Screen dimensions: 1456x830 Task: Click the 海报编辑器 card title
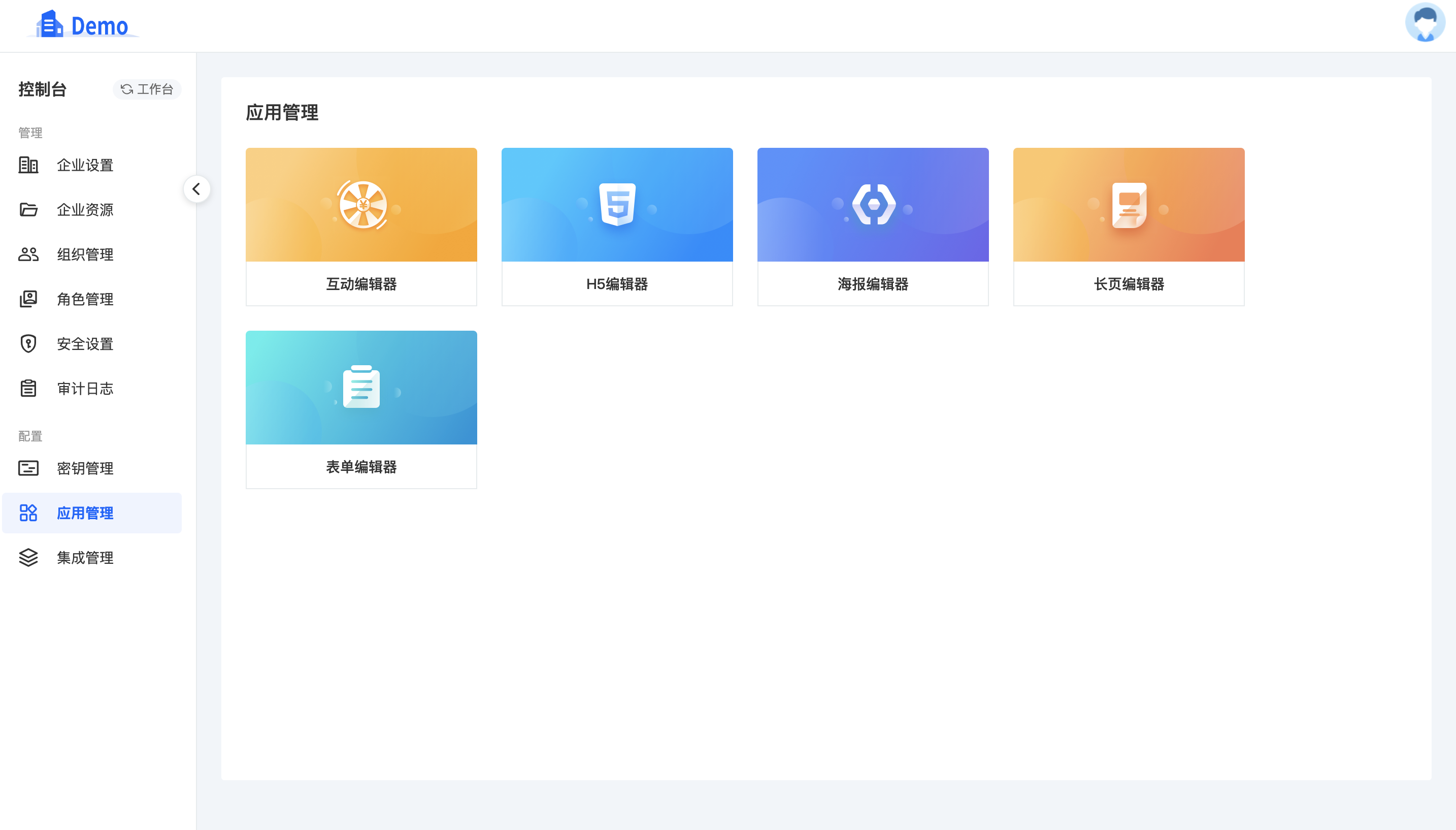click(x=873, y=284)
